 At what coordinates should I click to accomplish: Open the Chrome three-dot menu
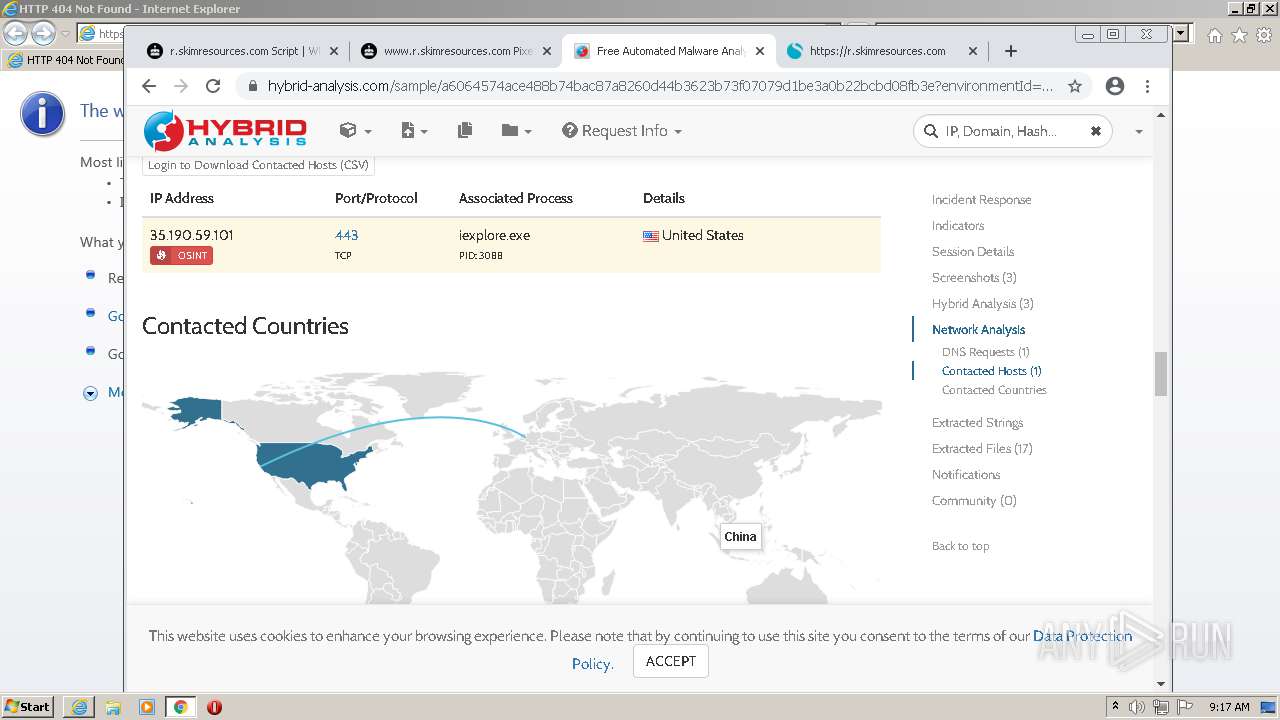click(1147, 86)
